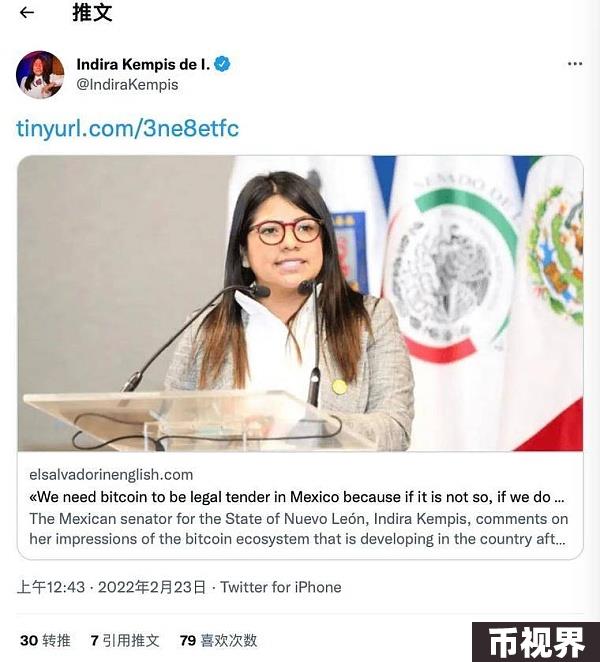Viewport: 600px width, 662px height.
Task: Open the bitcoin legal tender headline
Action: tap(296, 497)
